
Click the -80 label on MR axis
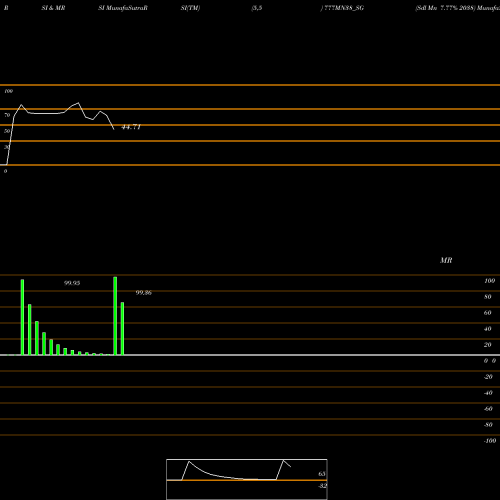click(488, 425)
